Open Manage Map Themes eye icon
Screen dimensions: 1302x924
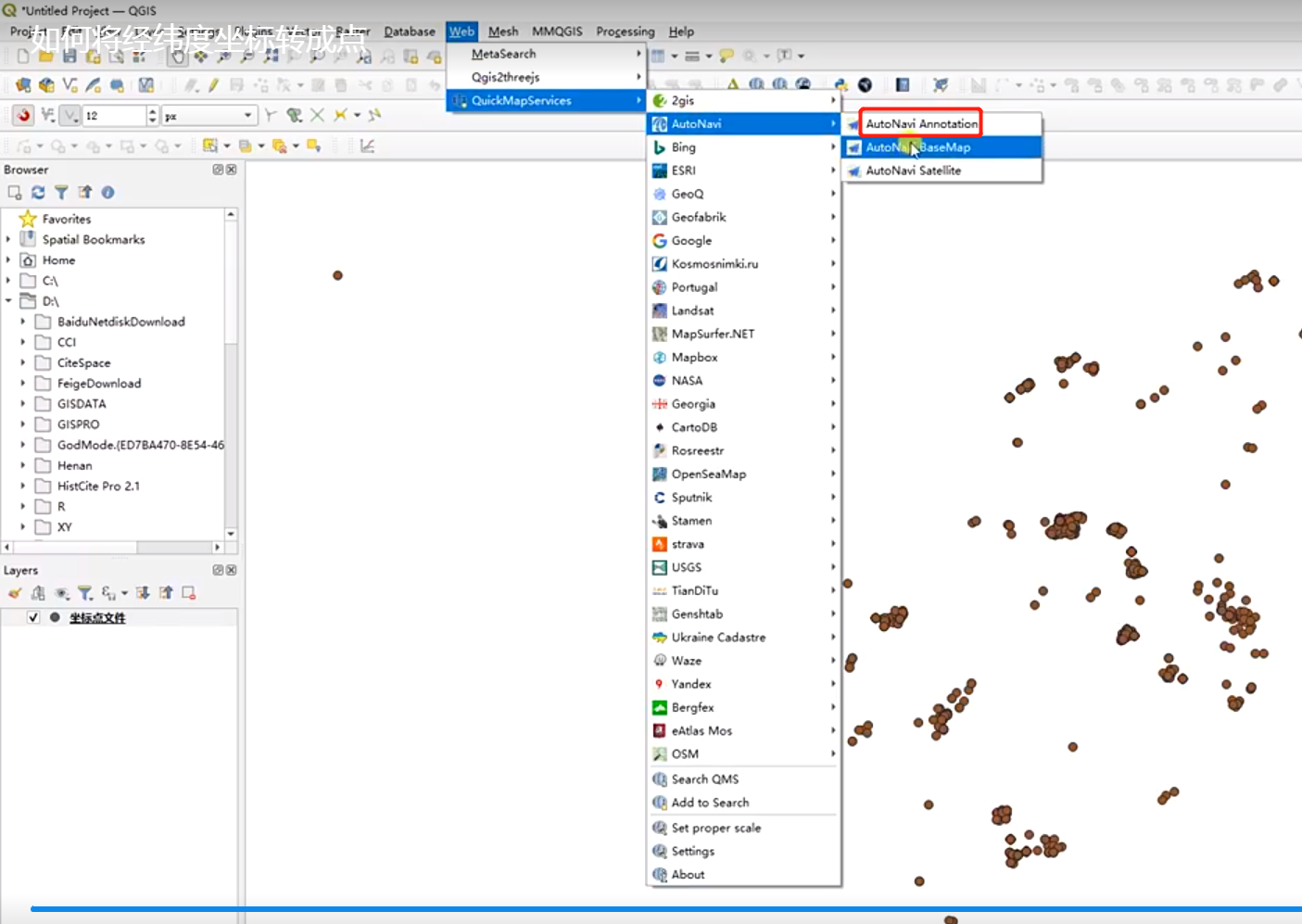pos(61,593)
